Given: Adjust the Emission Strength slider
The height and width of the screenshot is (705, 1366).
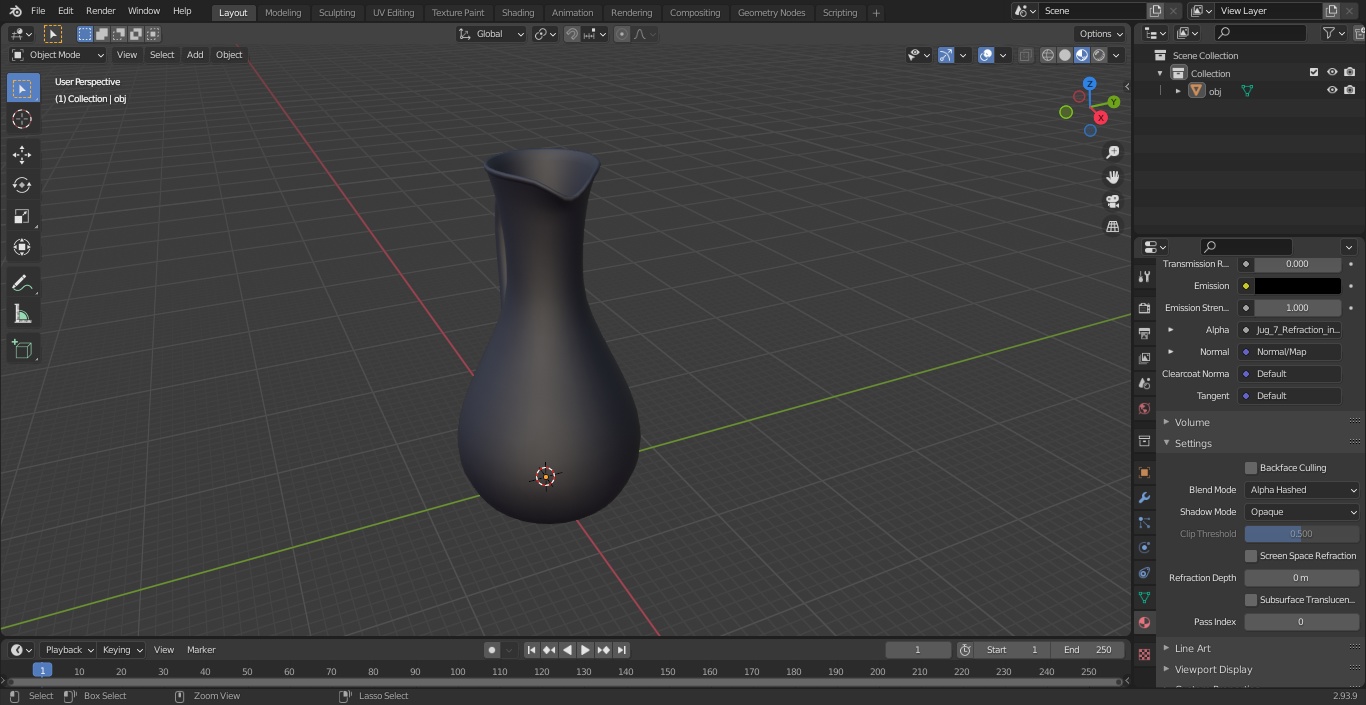Looking at the screenshot, I should click(1298, 308).
